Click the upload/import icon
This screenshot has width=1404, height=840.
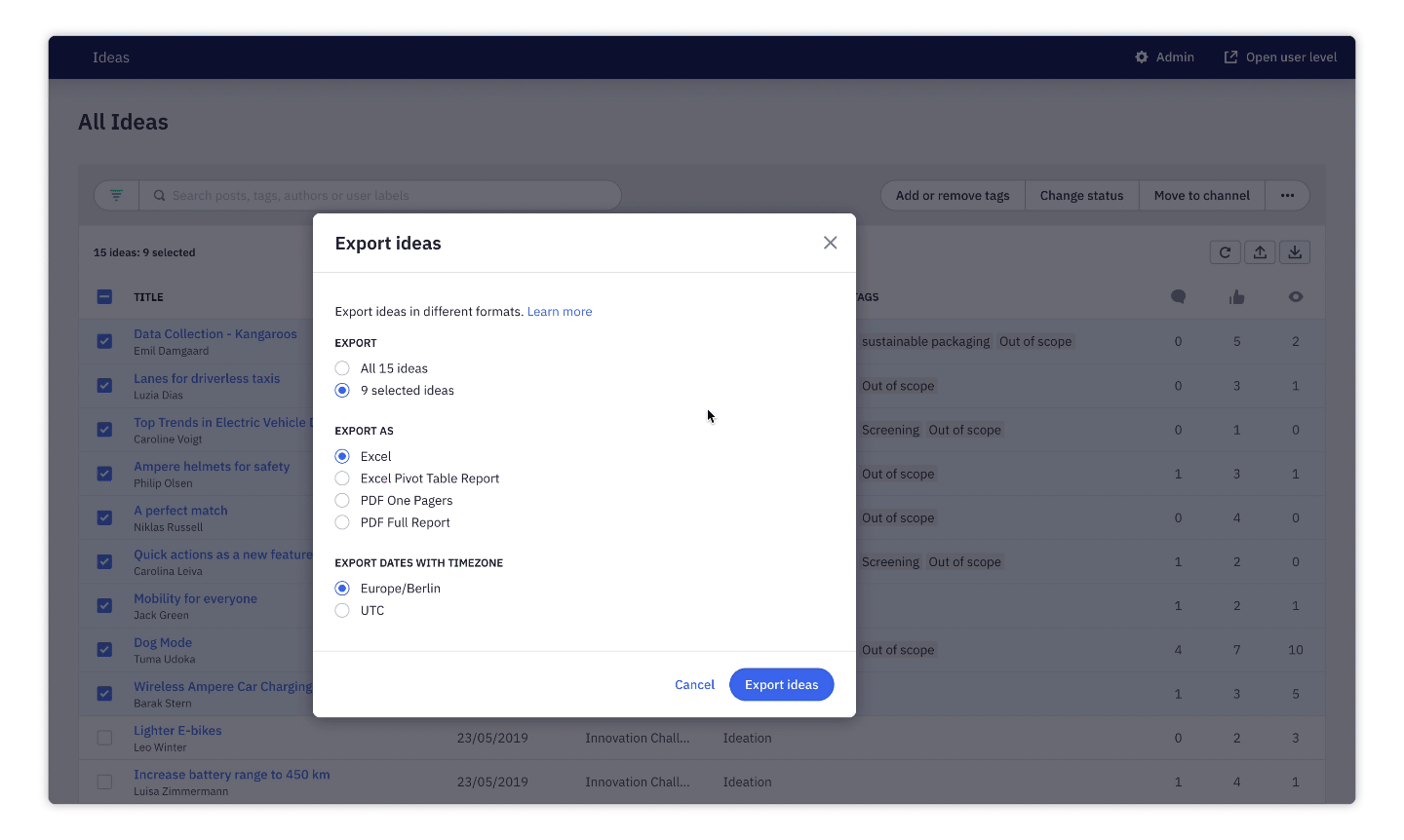pyautogui.click(x=1260, y=252)
